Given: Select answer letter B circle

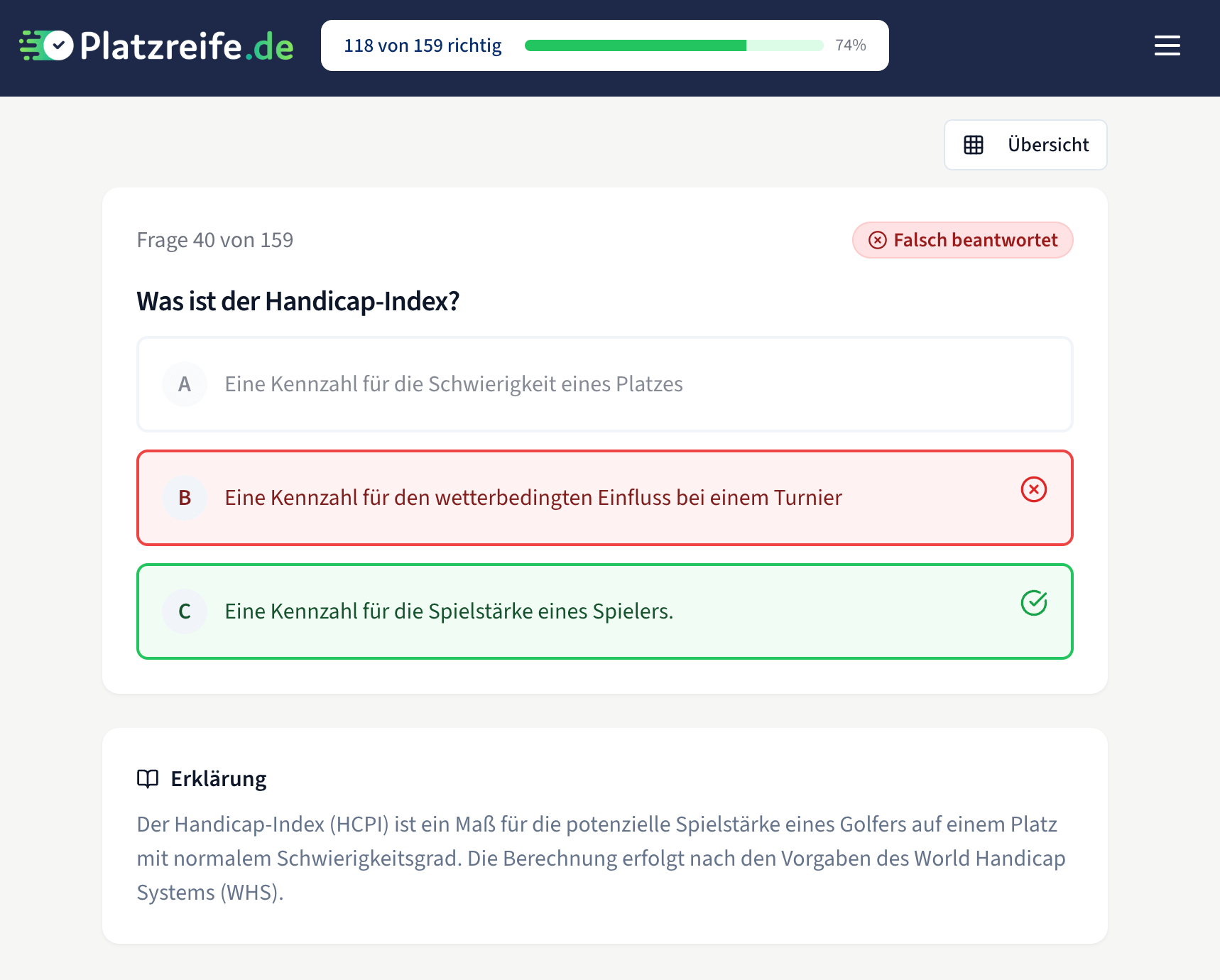Looking at the screenshot, I should (x=185, y=498).
